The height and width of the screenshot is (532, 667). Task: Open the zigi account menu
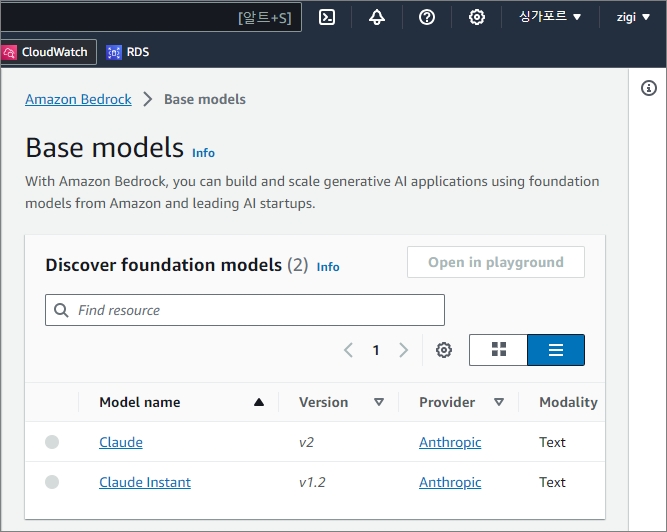[633, 17]
